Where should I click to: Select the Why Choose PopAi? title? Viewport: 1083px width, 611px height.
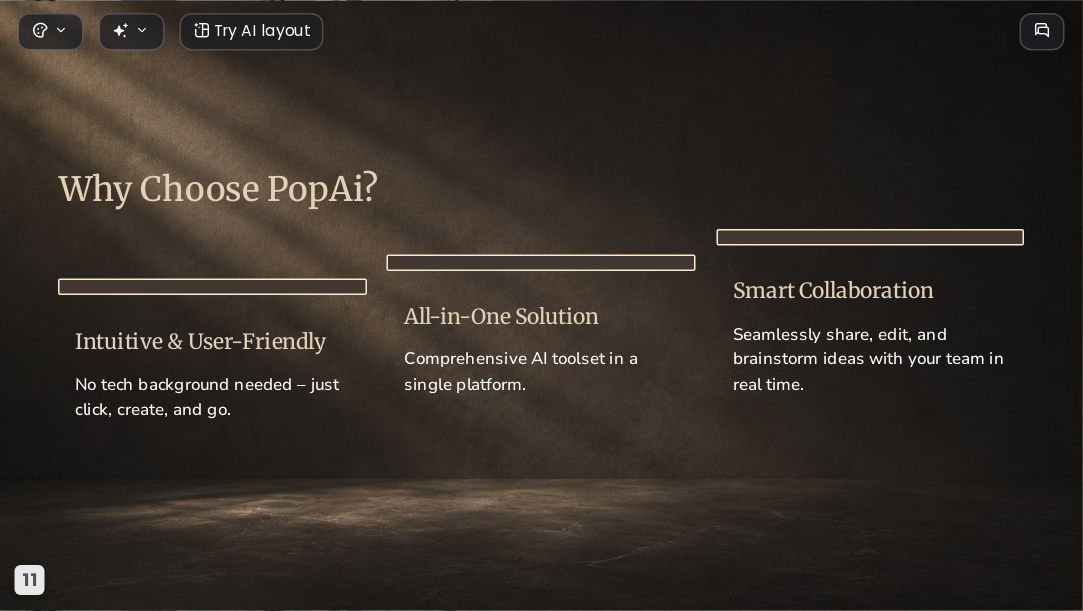(x=218, y=188)
